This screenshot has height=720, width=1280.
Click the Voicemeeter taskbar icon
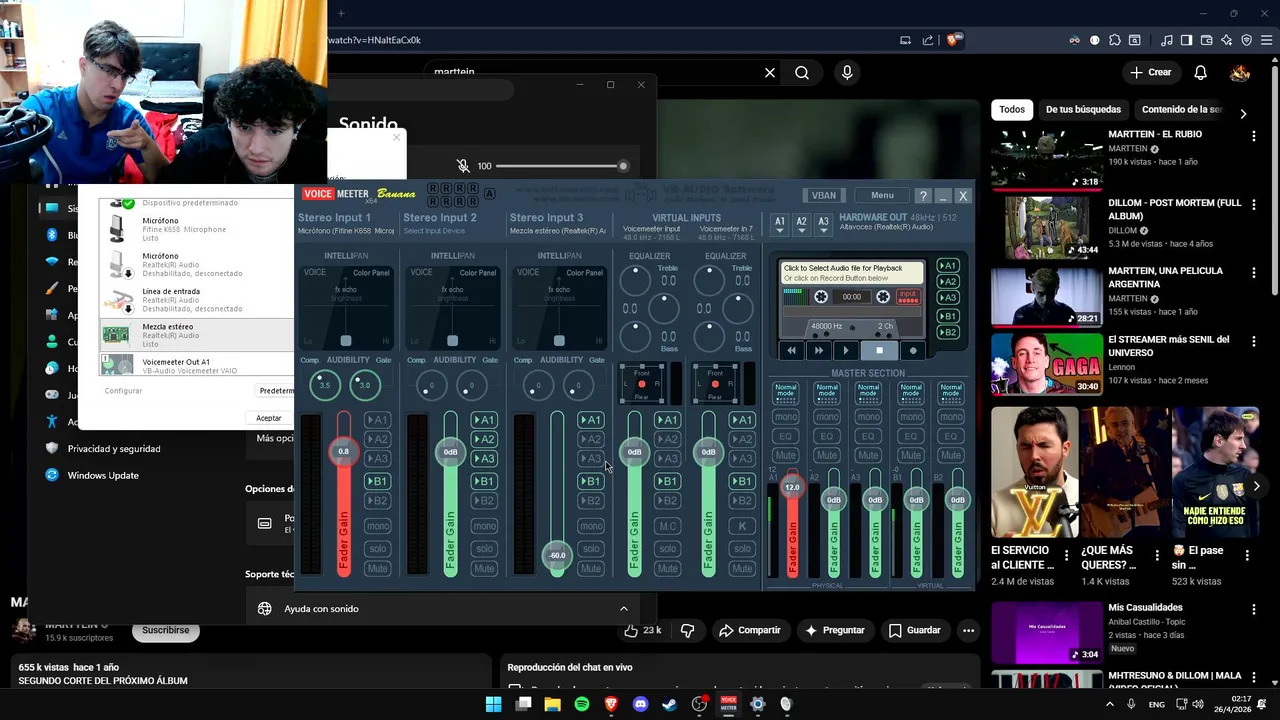click(x=729, y=704)
